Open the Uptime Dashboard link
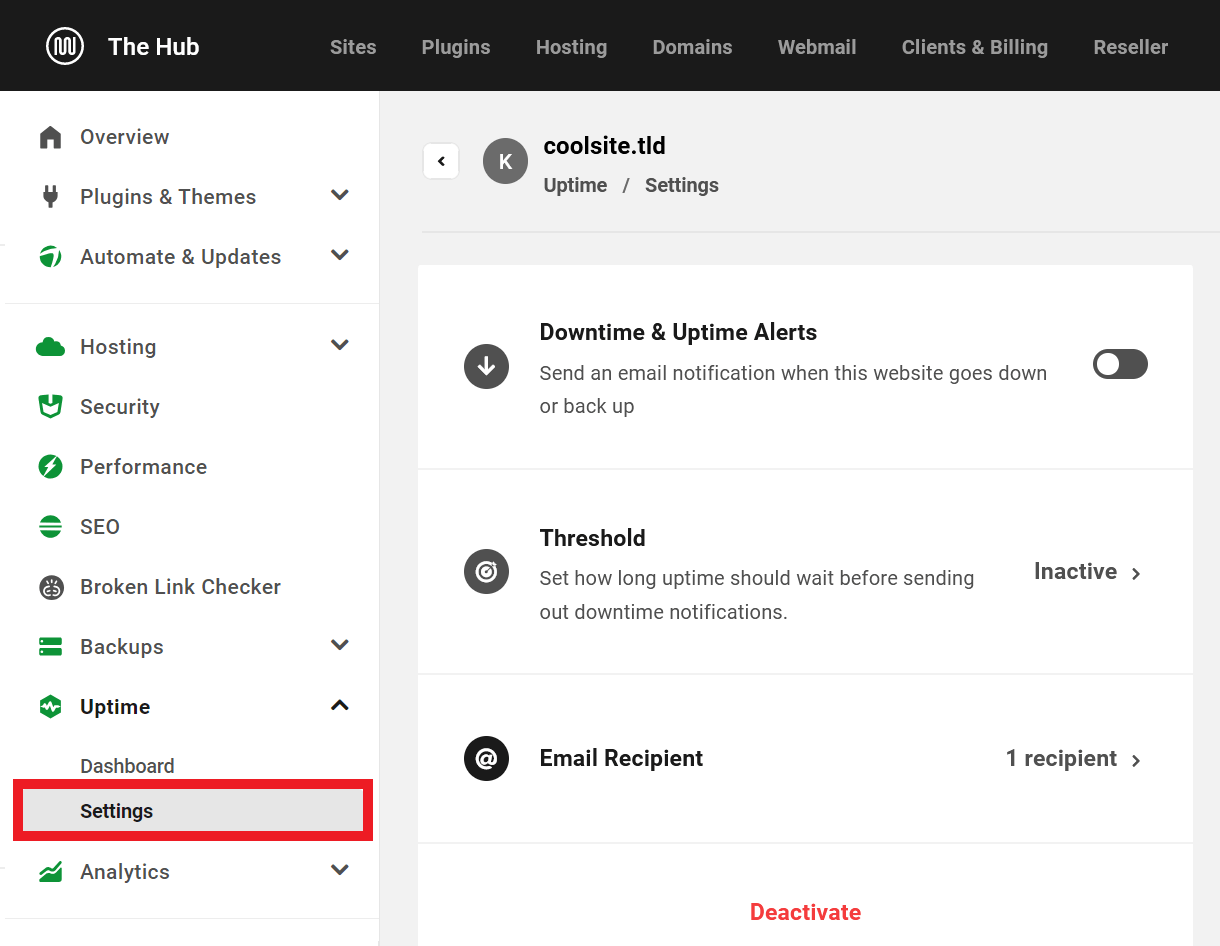This screenshot has height=946, width=1220. (127, 765)
